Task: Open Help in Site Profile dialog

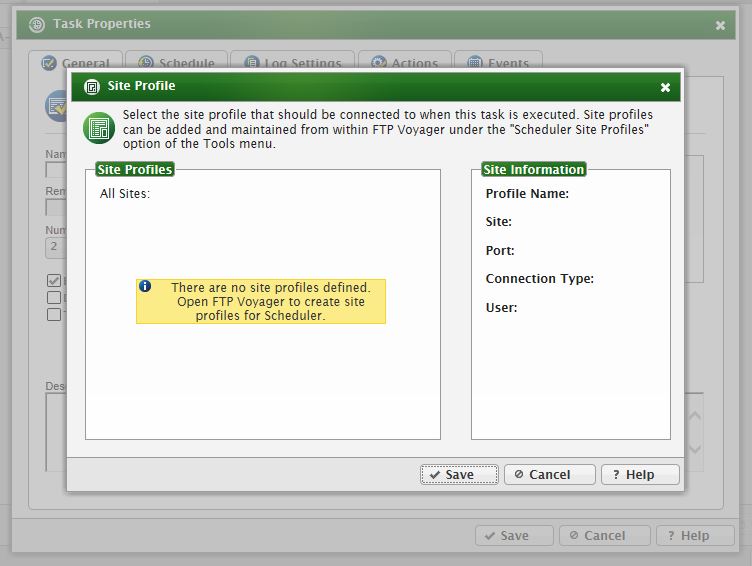Action: pyautogui.click(x=640, y=474)
